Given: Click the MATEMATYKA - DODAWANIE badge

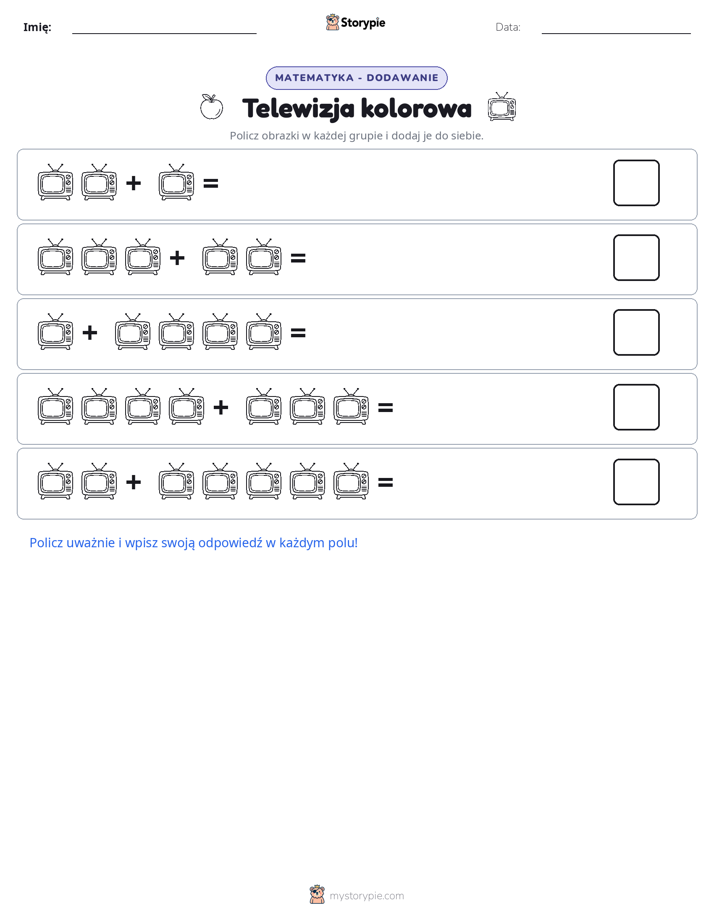Looking at the screenshot, I should point(356,78).
